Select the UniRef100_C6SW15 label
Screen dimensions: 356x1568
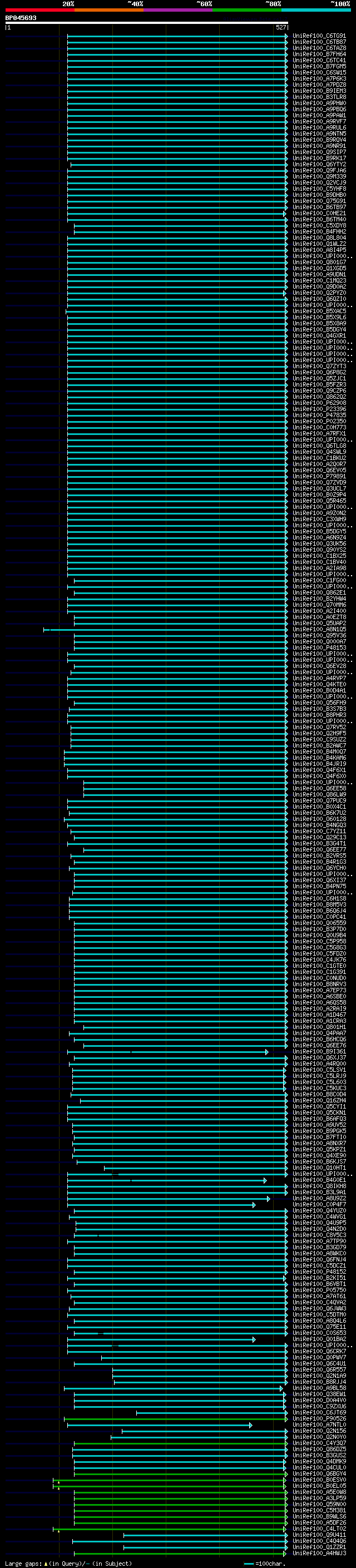[319, 72]
